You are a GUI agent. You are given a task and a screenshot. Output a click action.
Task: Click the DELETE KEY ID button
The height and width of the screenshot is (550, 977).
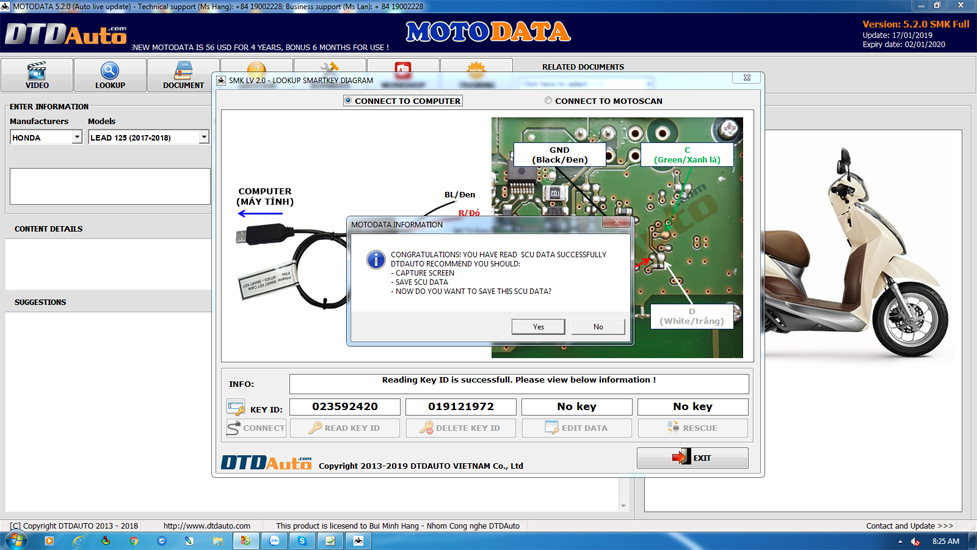[x=460, y=428]
